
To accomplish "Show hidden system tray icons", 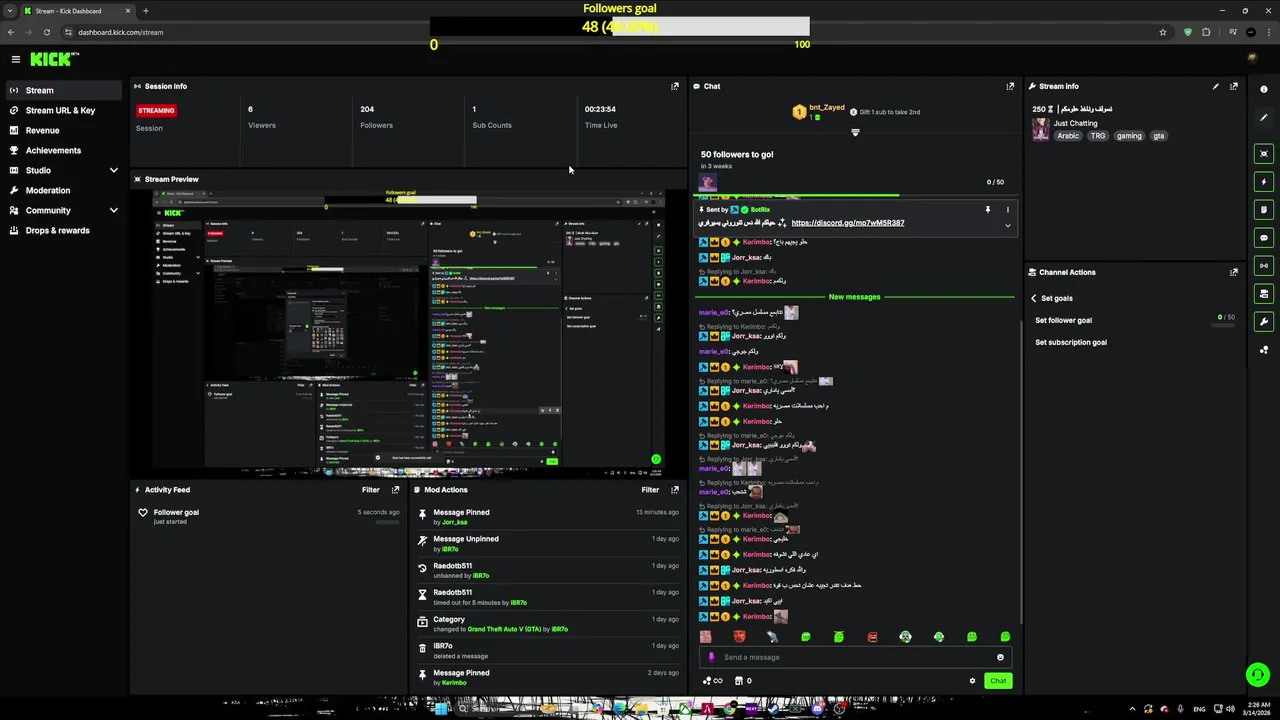I will (x=1132, y=709).
